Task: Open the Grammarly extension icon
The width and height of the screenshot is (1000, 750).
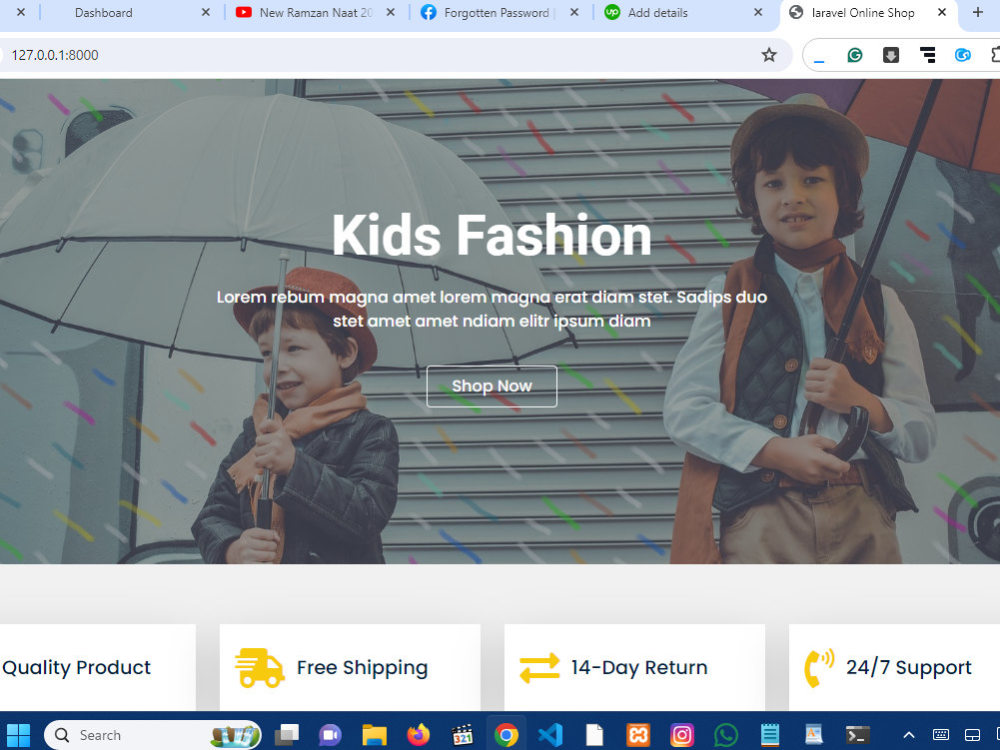Action: 855,55
